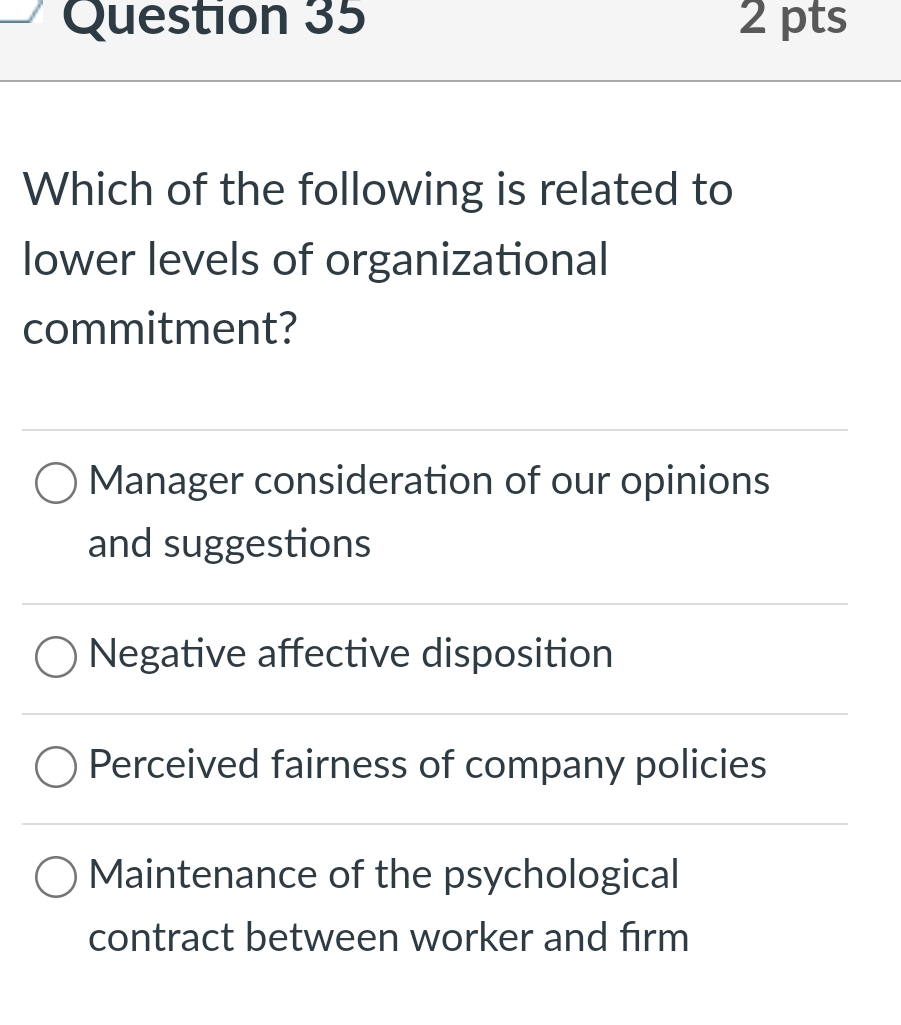
Task: Click the "lower levels of organizational" question line
Action: coord(315,260)
